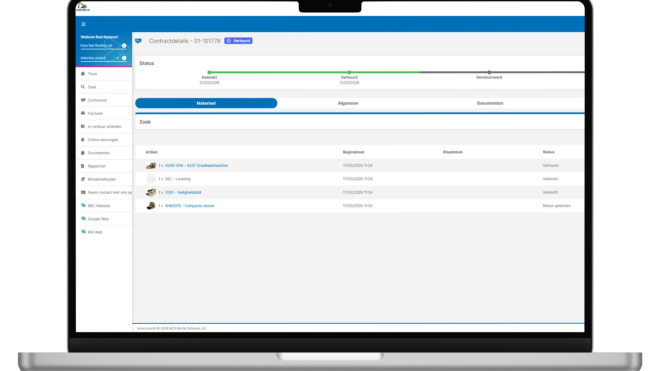Open Contracten from the sidebar
Viewport: 660px width, 371px height.
(x=97, y=100)
